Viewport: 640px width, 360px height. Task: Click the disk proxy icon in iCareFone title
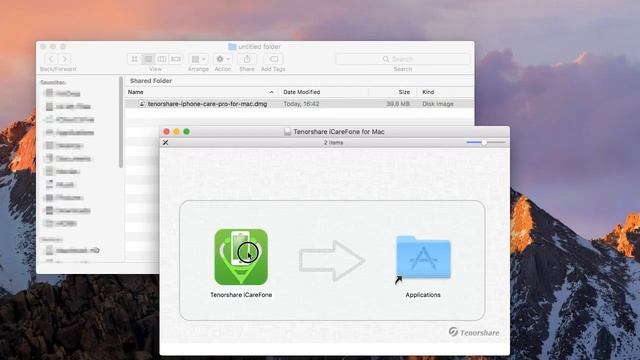287,132
